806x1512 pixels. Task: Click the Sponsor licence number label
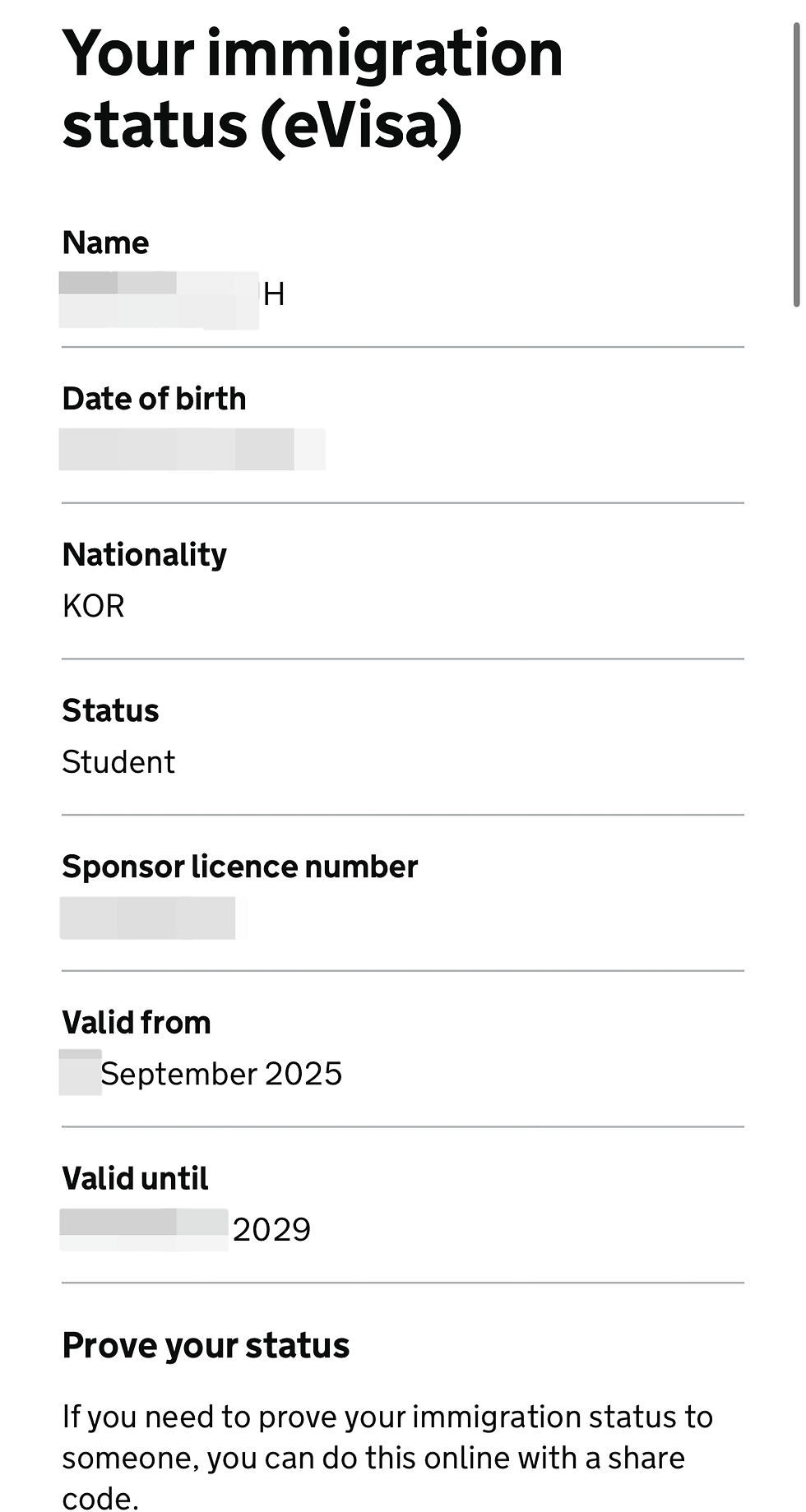[240, 867]
